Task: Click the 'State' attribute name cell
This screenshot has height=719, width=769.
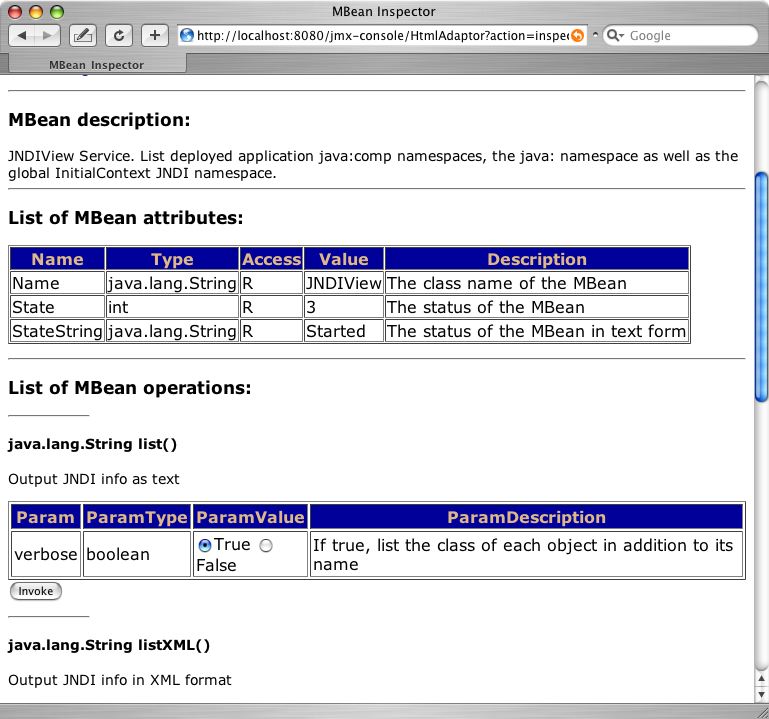Action: 57,307
